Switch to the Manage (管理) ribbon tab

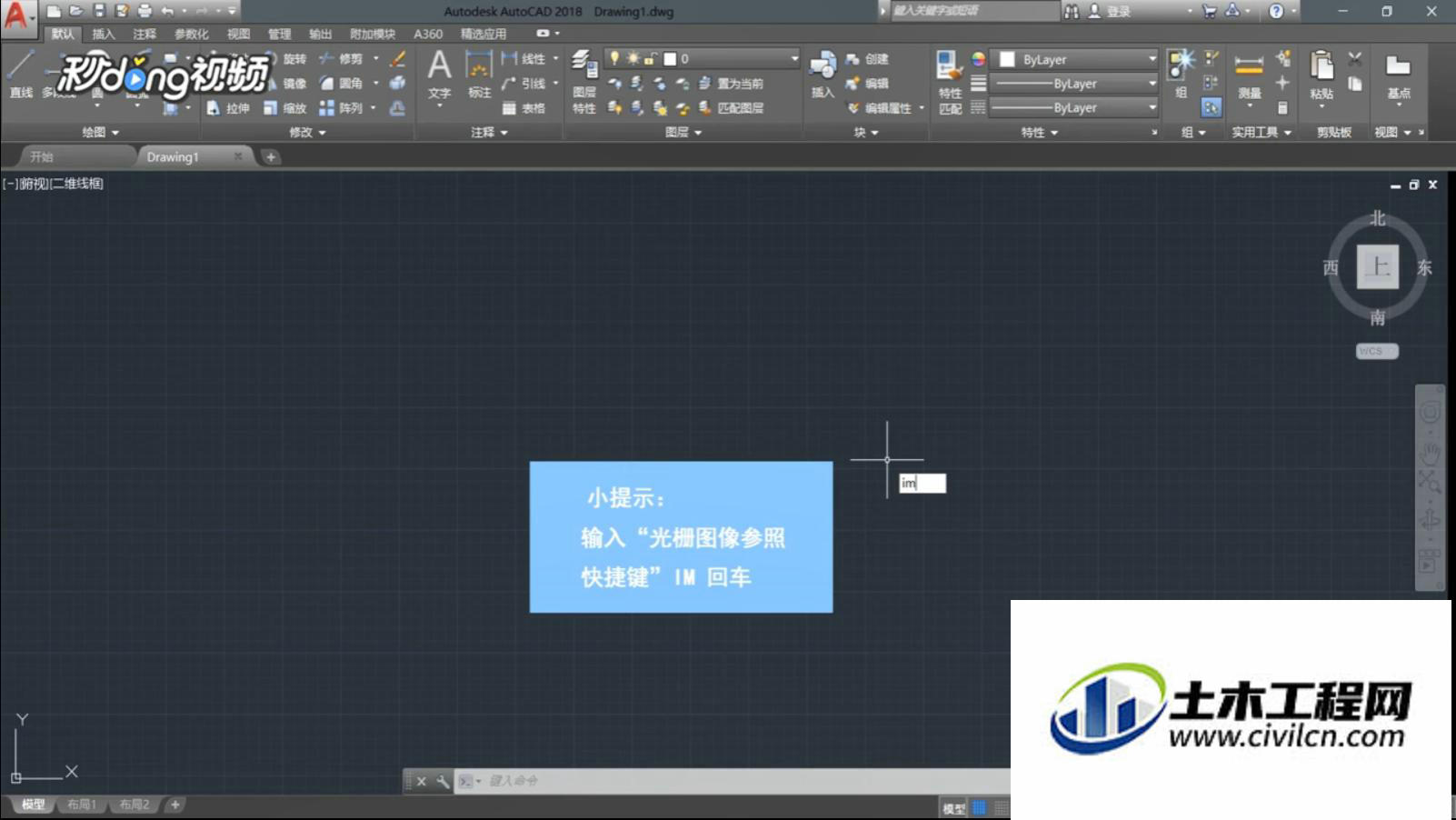tap(279, 35)
